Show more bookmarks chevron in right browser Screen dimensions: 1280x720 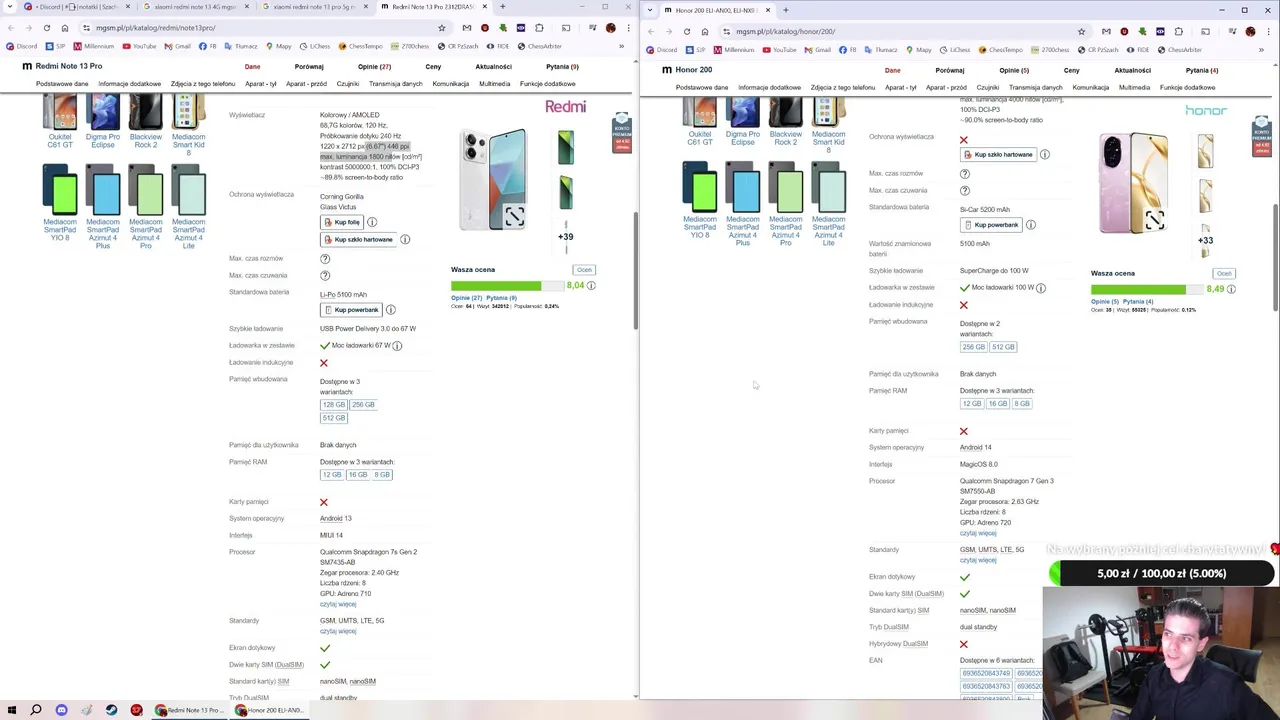[1261, 50]
